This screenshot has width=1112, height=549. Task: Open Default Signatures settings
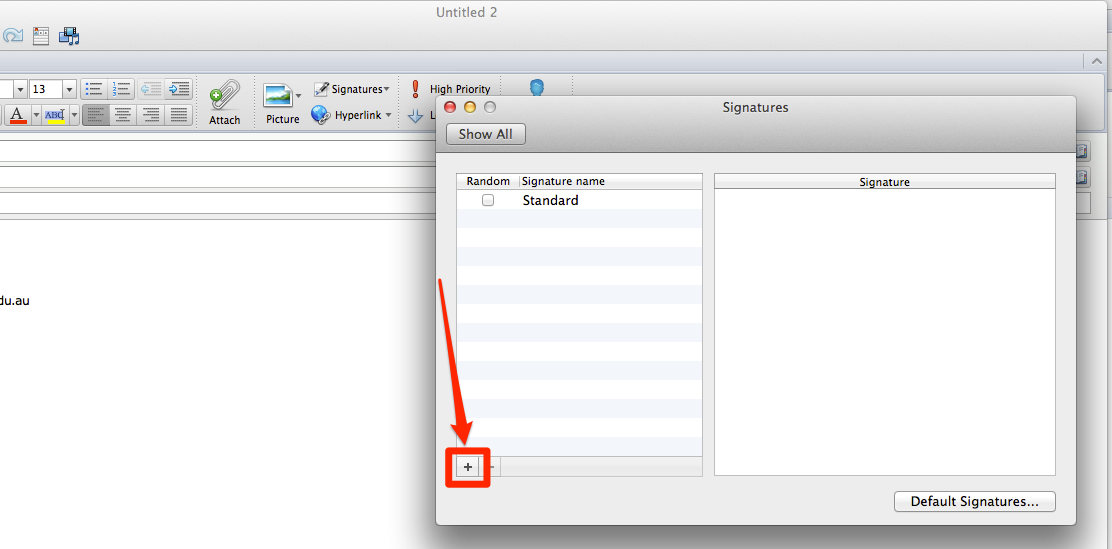(974, 501)
